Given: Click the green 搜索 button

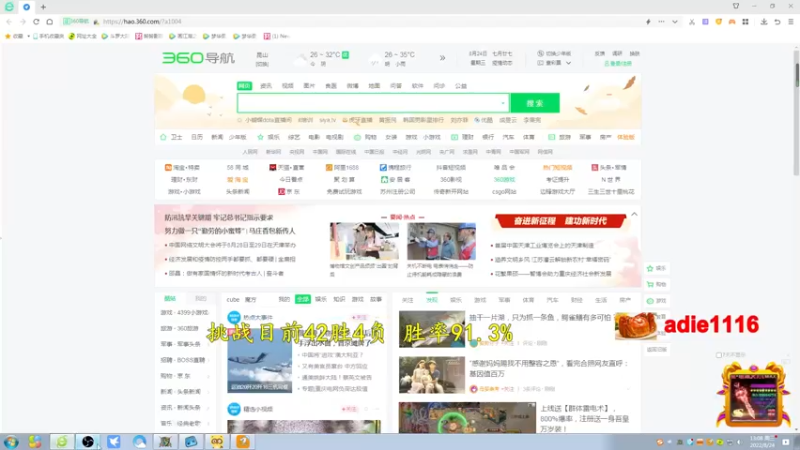Looking at the screenshot, I should point(535,103).
